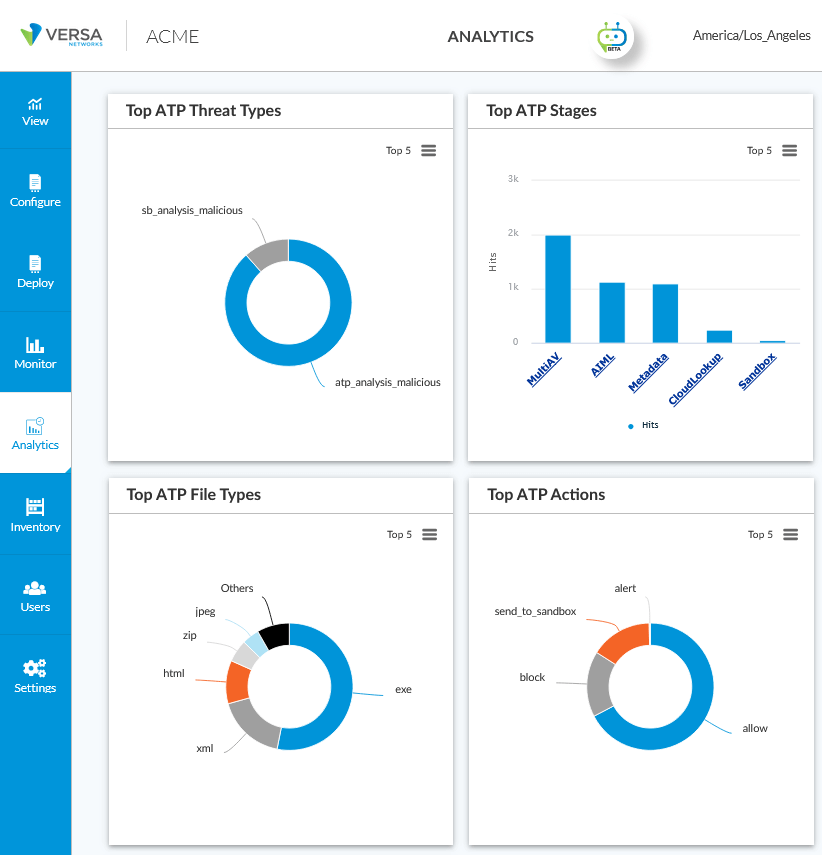This screenshot has height=855, width=822.
Task: Click the send_to_sandbox label
Action: pos(535,612)
